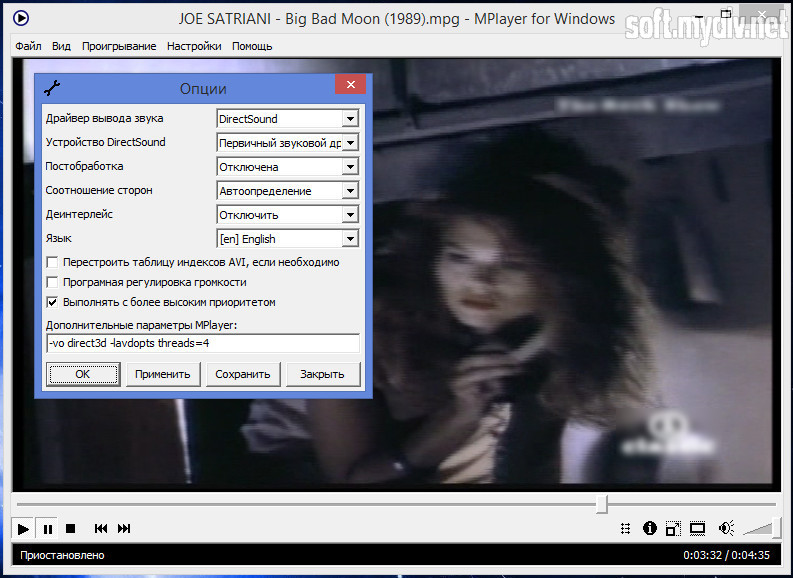Click the 0:03:32 / 0:04:35 time display
This screenshot has width=793, height=578.
coord(726,555)
